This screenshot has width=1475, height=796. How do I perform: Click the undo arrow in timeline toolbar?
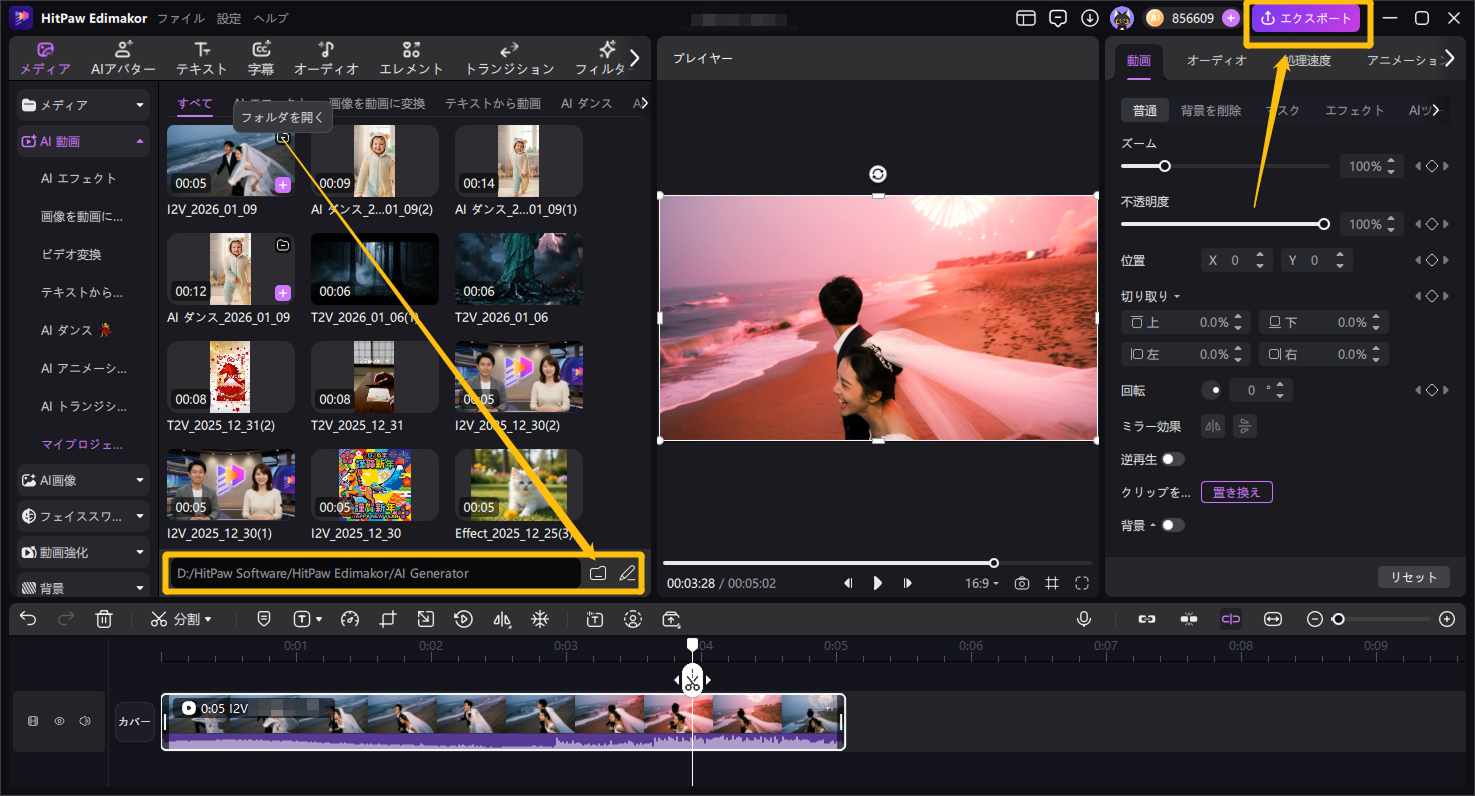[x=28, y=619]
